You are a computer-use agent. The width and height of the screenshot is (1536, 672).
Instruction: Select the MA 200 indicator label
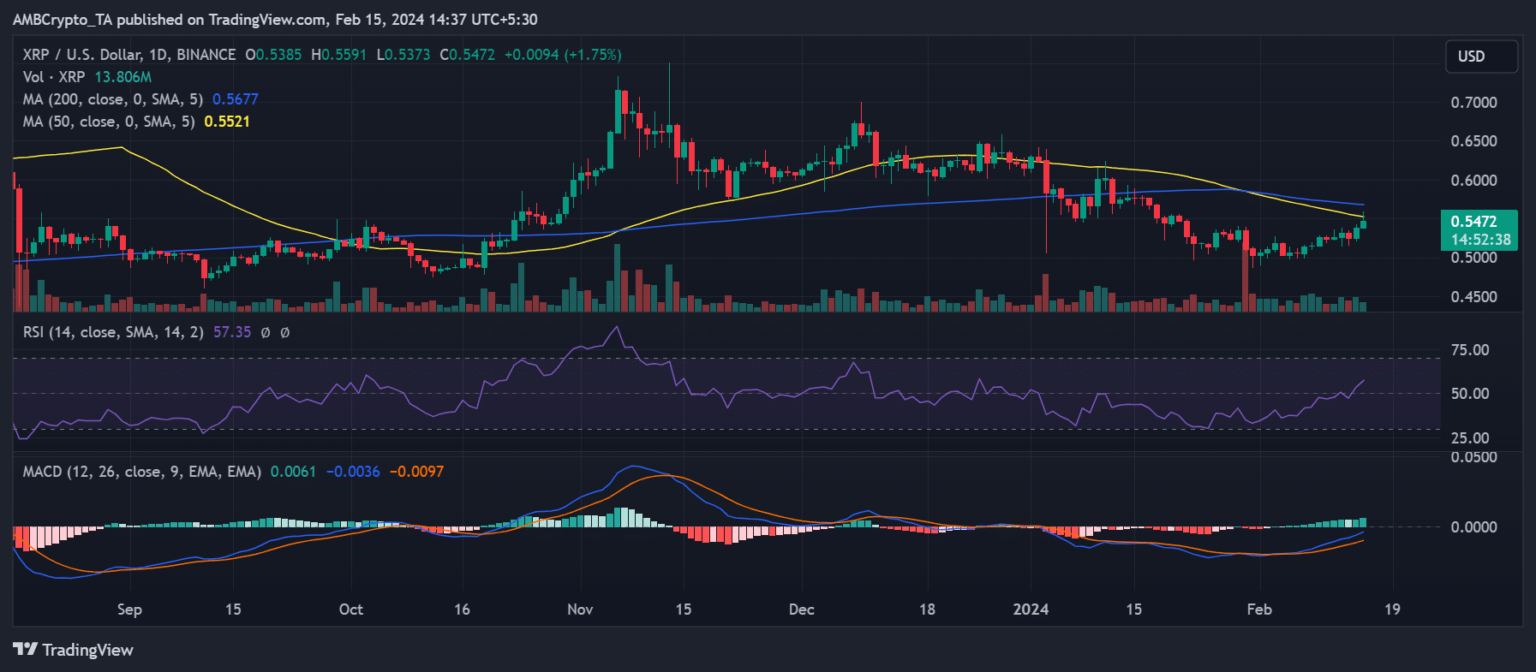(x=109, y=99)
